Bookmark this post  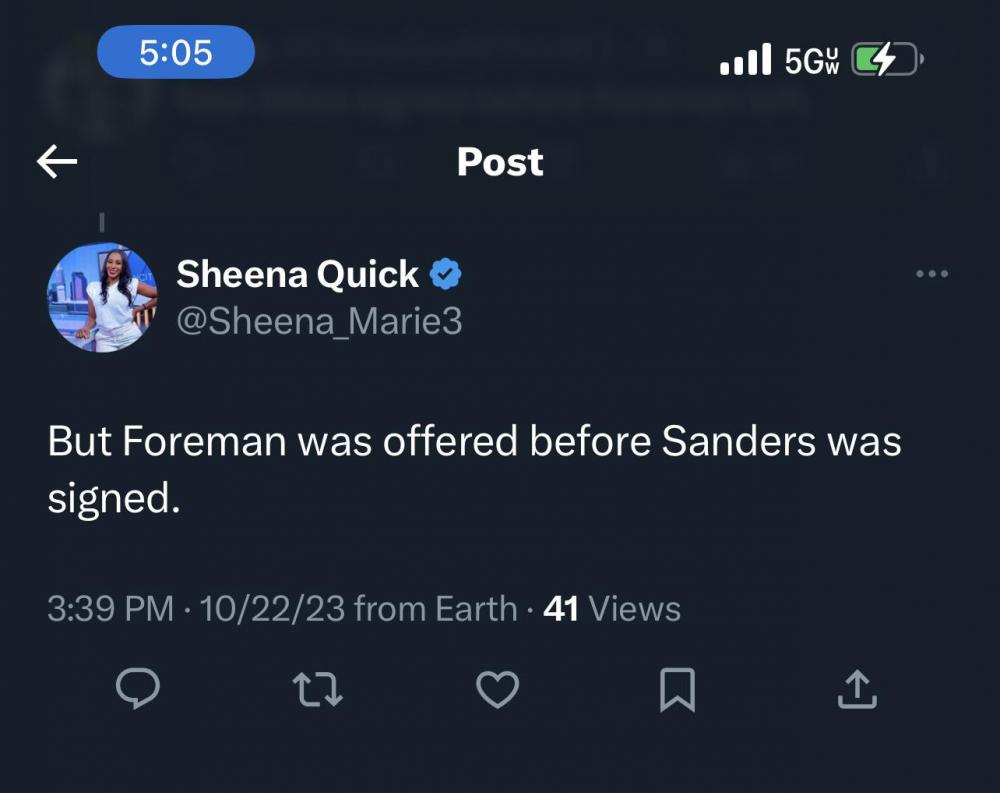(x=677, y=689)
